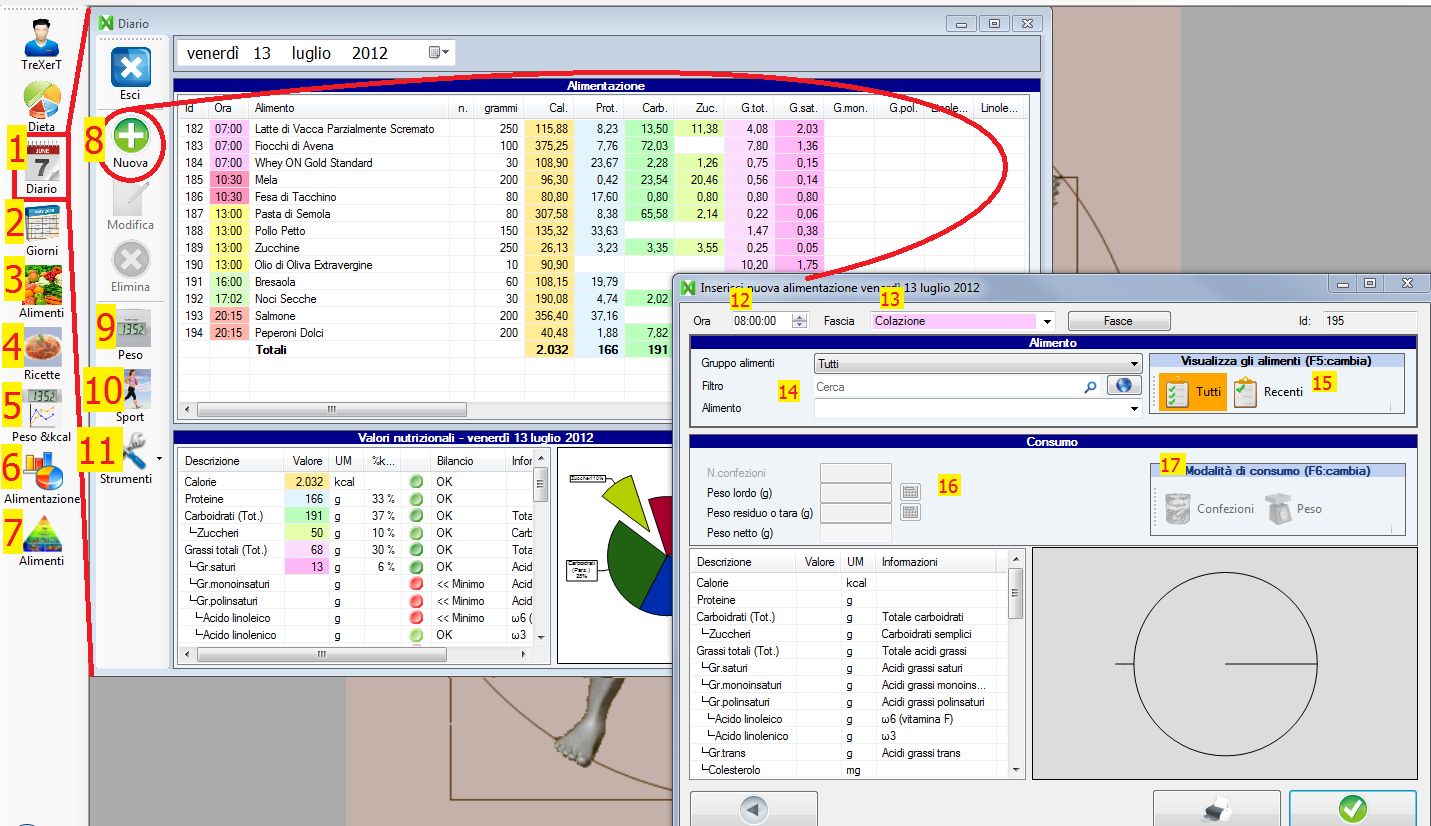
Task: Select Recenti foods view mode
Action: click(x=1268, y=392)
